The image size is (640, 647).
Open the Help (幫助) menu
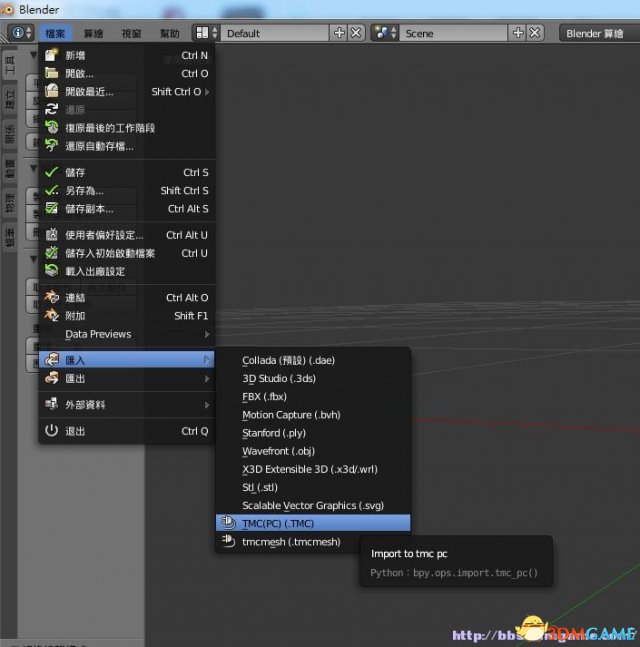coord(170,33)
